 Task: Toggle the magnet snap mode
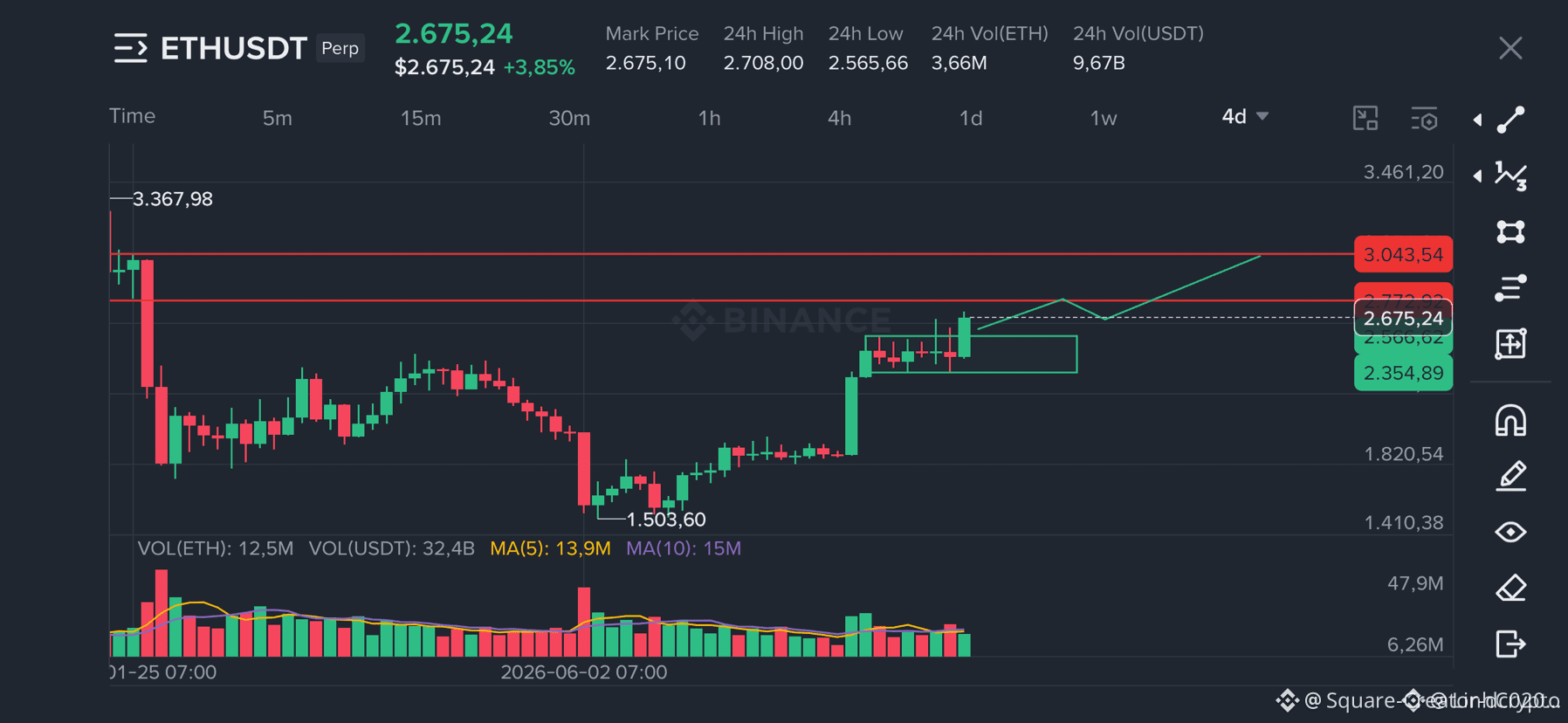[1510, 420]
